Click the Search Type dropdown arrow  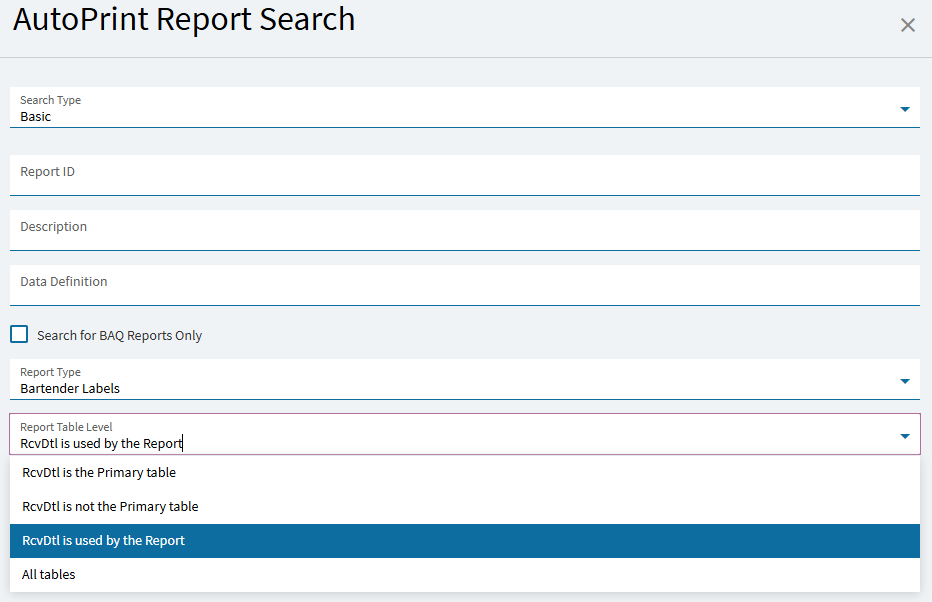904,109
